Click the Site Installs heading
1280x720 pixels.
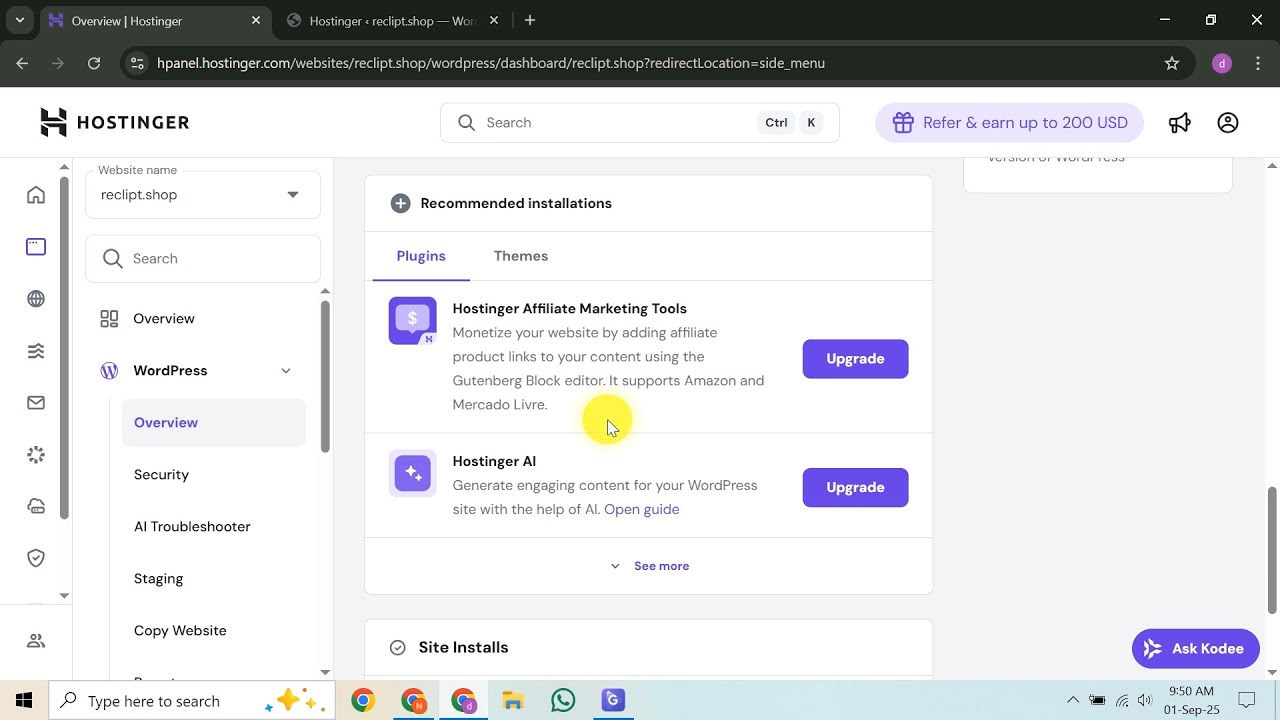[463, 648]
